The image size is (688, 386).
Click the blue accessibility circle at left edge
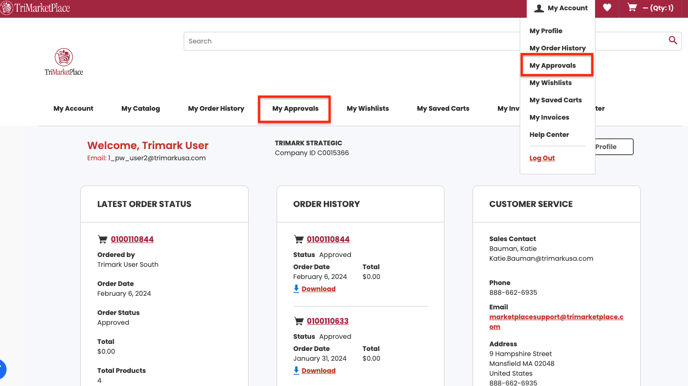tap(2, 369)
